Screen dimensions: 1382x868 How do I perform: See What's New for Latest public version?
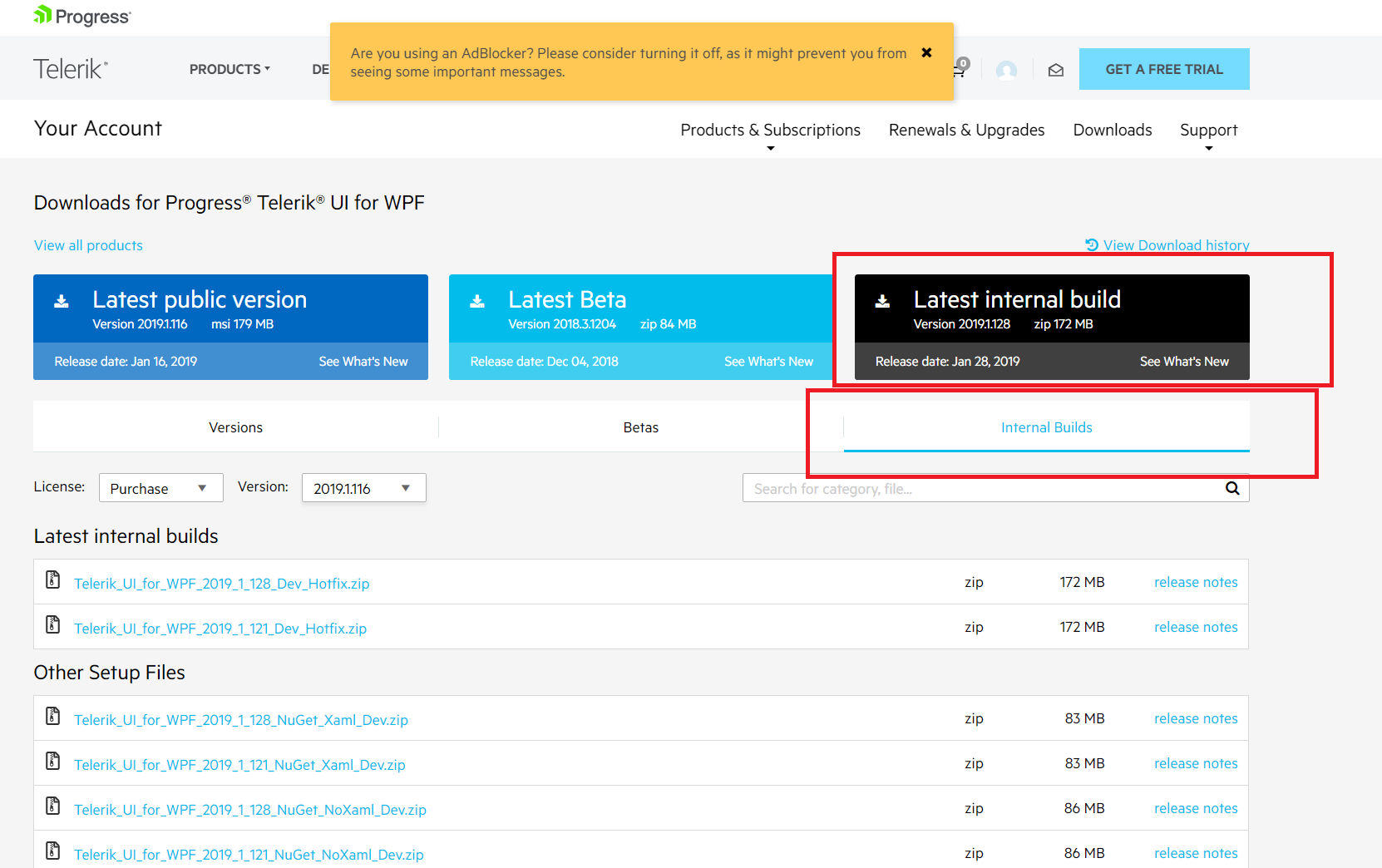[x=363, y=362]
